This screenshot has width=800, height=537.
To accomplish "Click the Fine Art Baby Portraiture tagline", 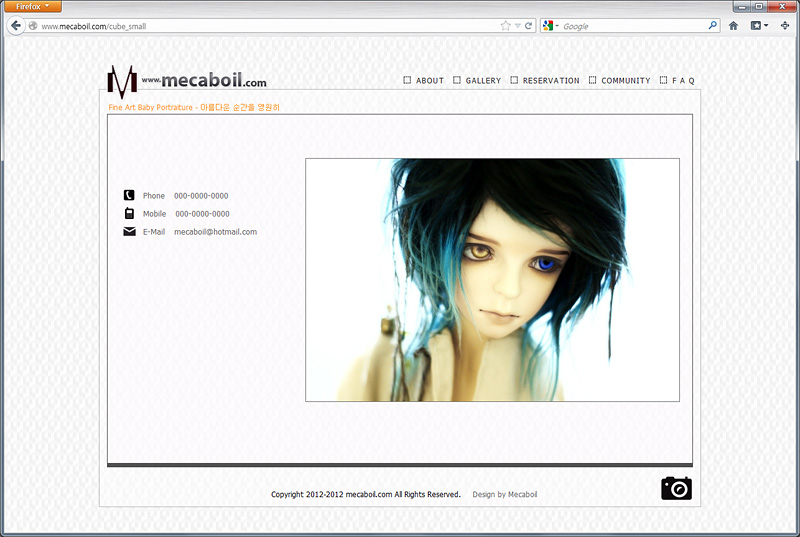I will pyautogui.click(x=194, y=107).
